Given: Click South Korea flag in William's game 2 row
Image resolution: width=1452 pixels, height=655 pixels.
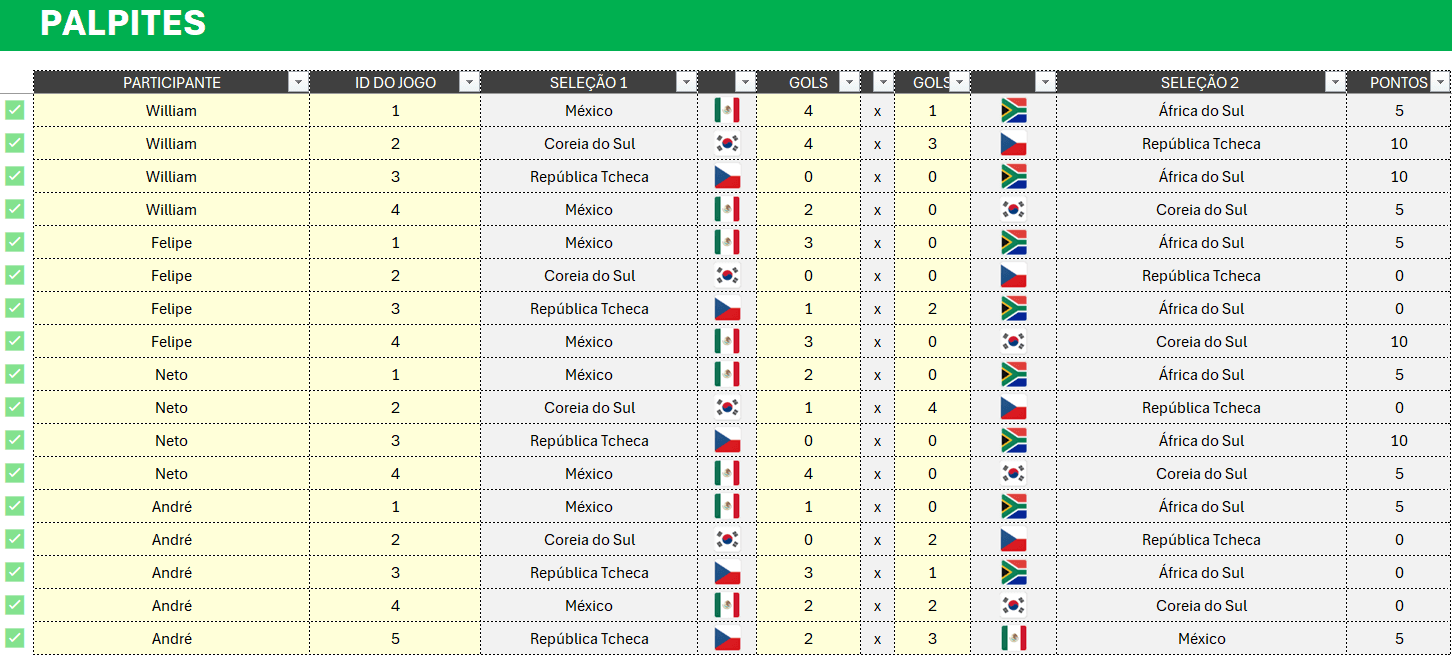Looking at the screenshot, I should point(727,144).
